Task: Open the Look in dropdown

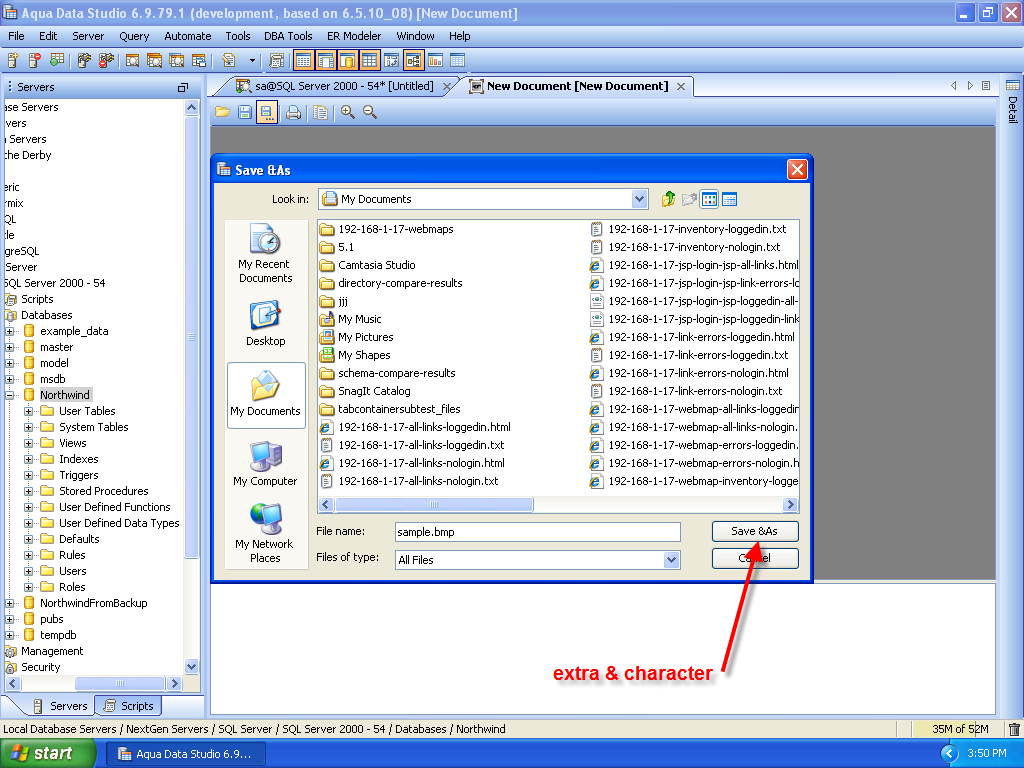Action: pos(639,199)
